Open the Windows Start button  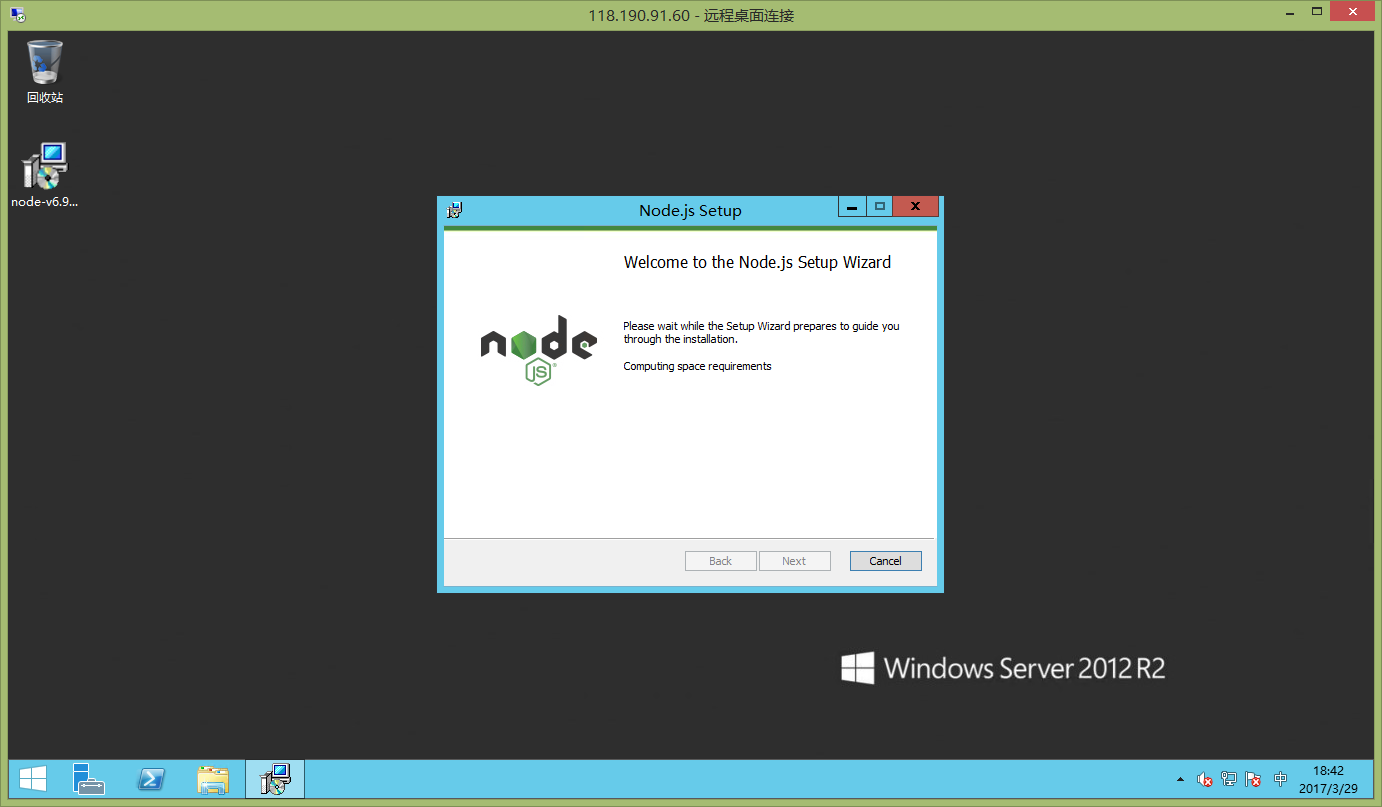click(x=33, y=779)
